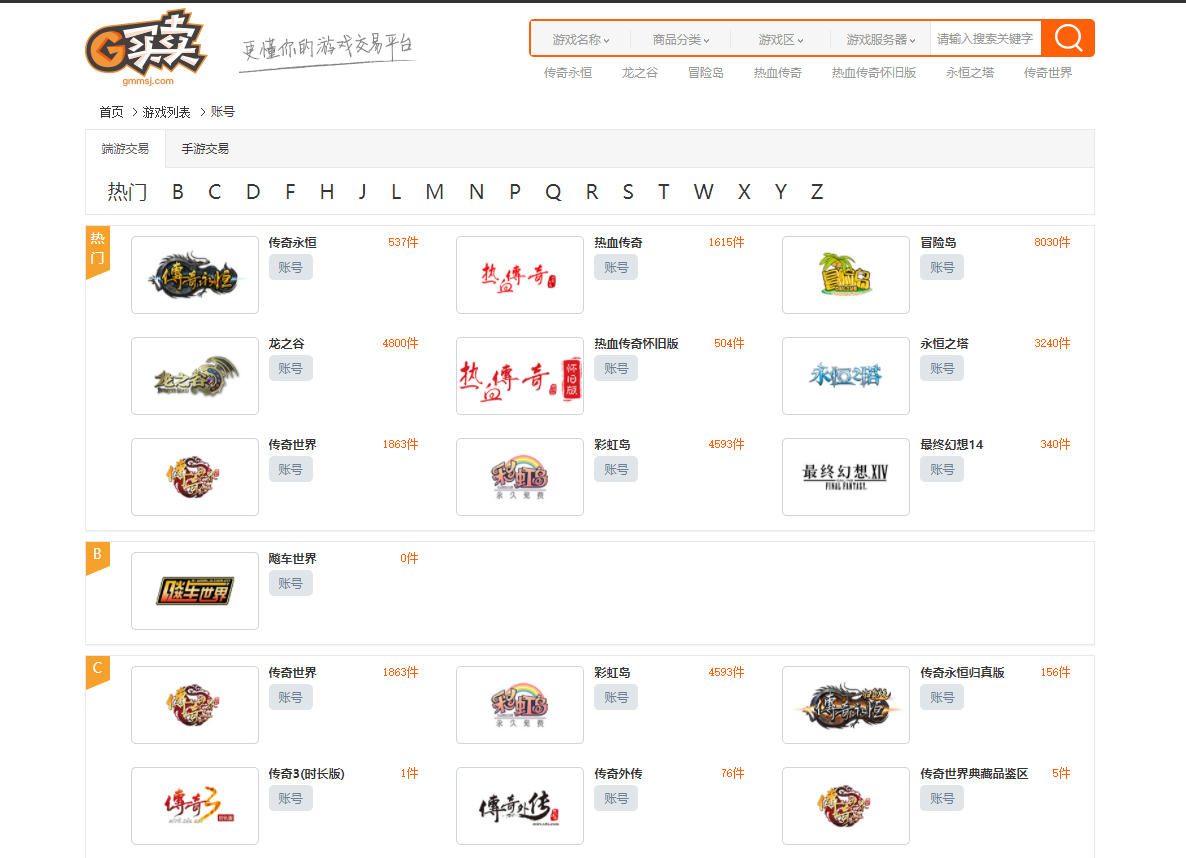Click 账号 button under 热血传奇 1615件
1186x858 pixels.
616,267
